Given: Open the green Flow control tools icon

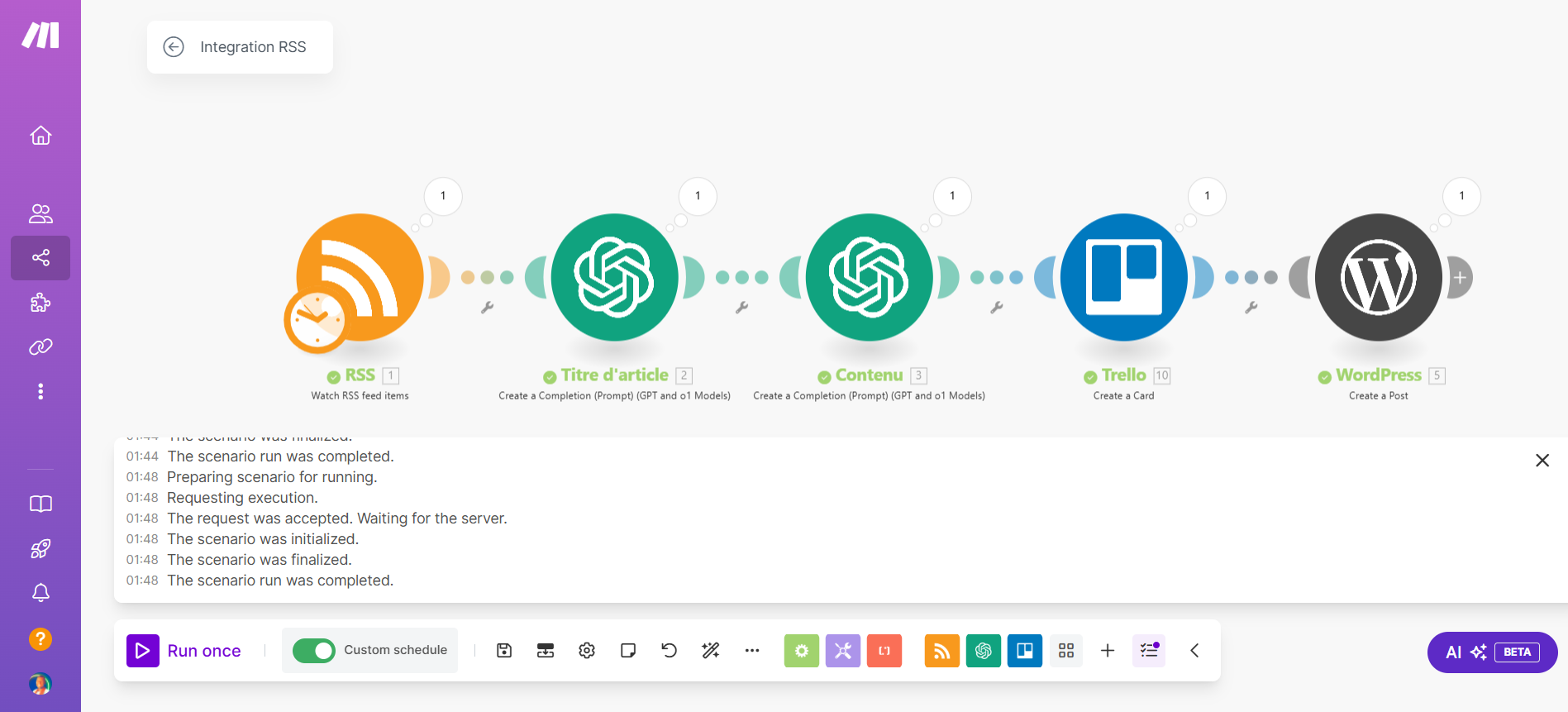Looking at the screenshot, I should 802,651.
